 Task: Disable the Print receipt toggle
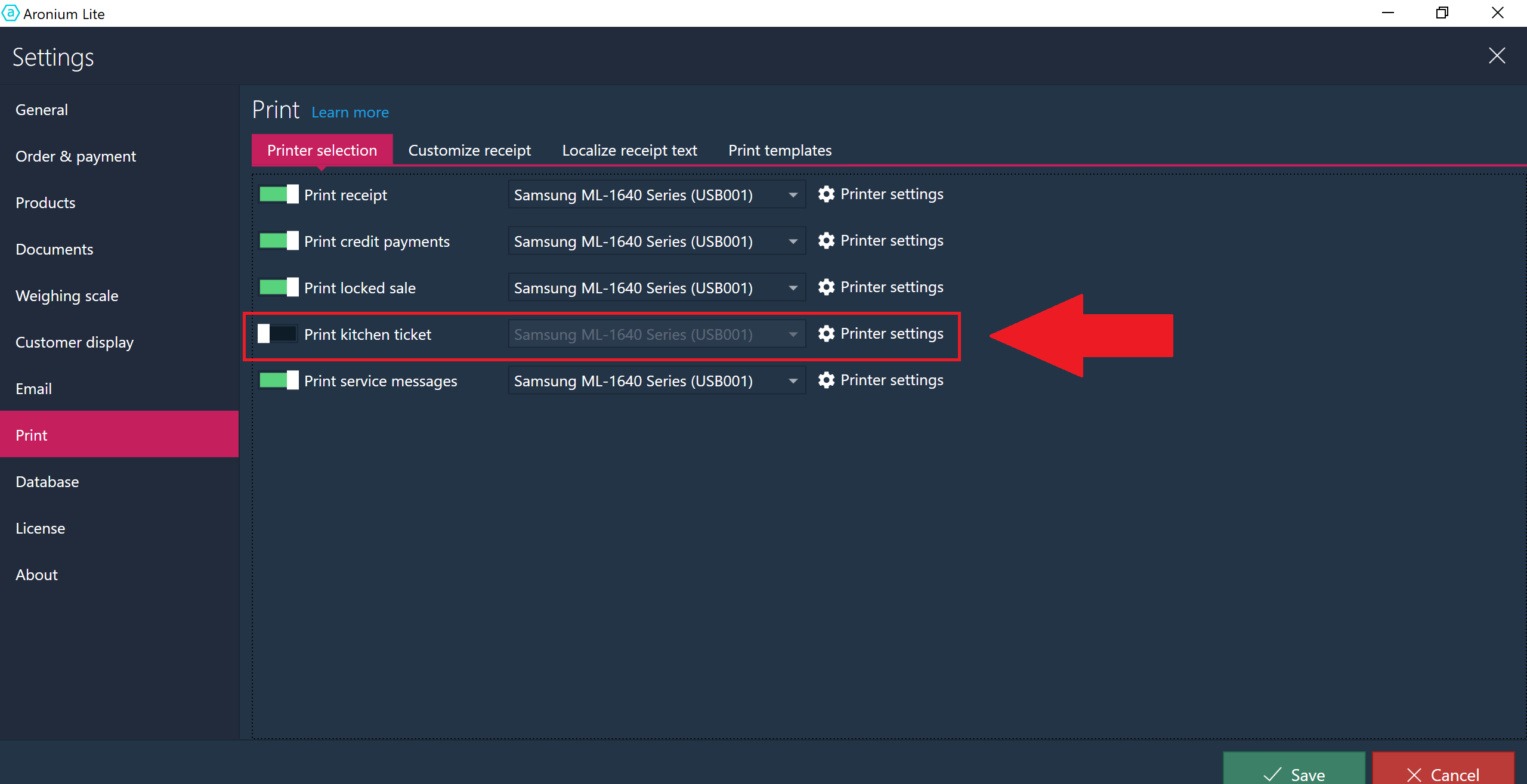pyautogui.click(x=279, y=194)
